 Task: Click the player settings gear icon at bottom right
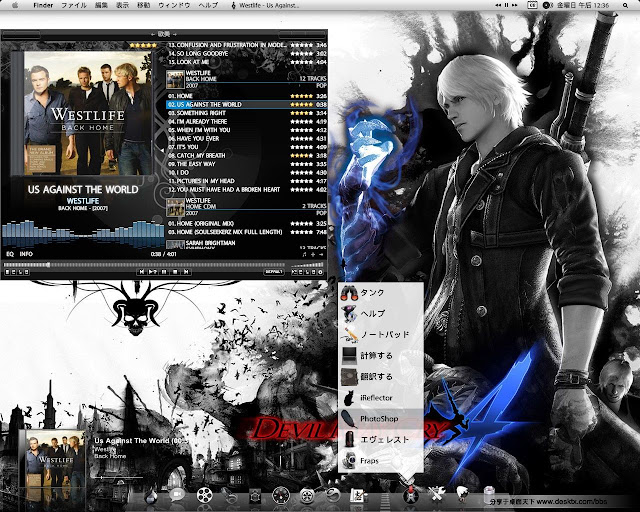pyautogui.click(x=320, y=272)
